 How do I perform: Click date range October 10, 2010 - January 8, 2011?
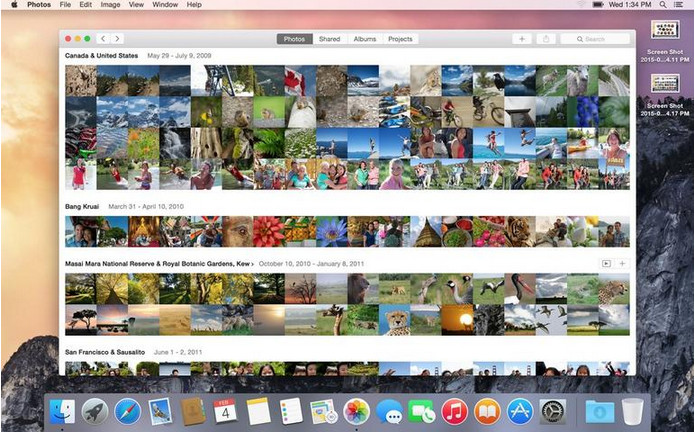(311, 264)
